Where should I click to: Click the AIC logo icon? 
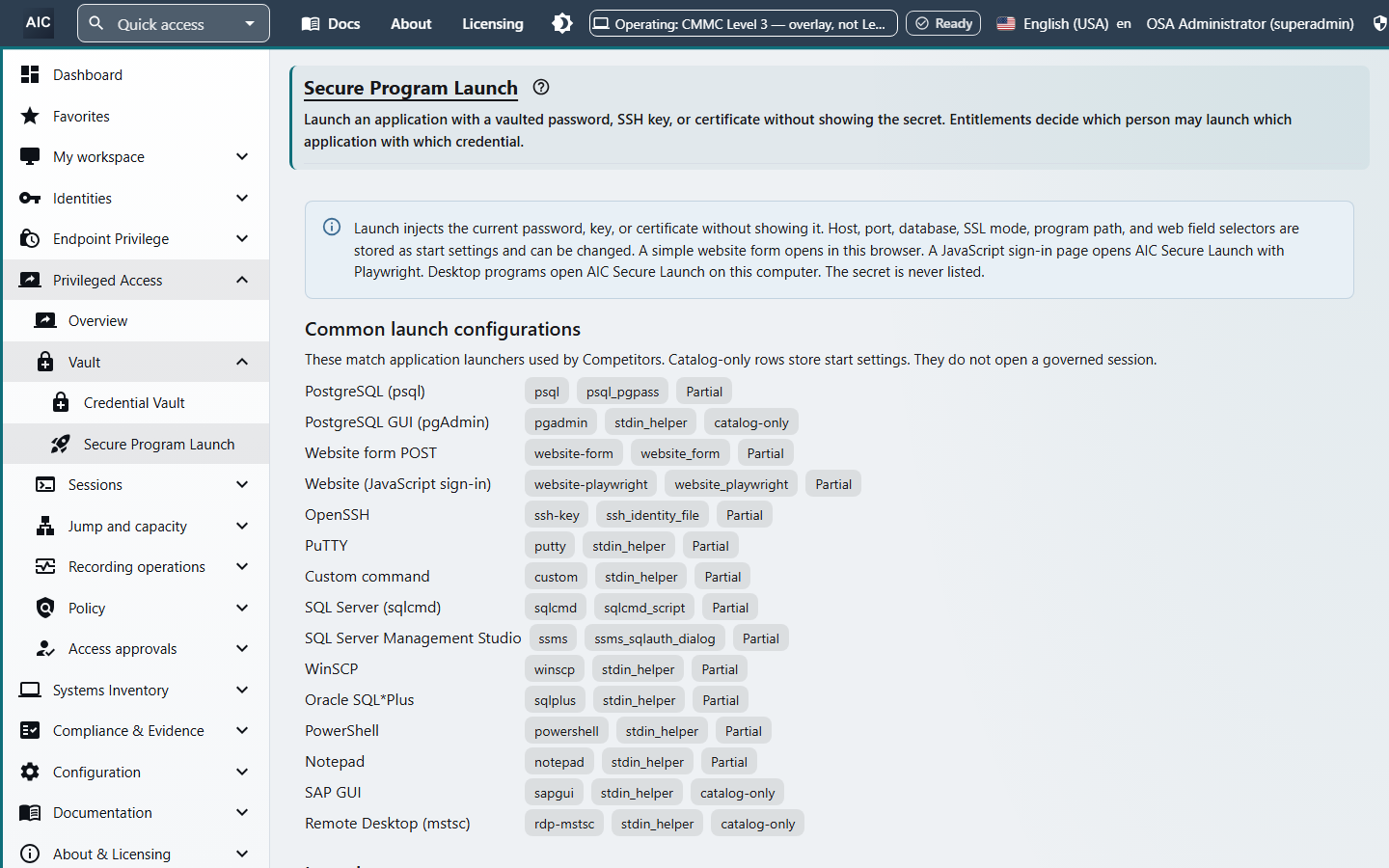39,23
